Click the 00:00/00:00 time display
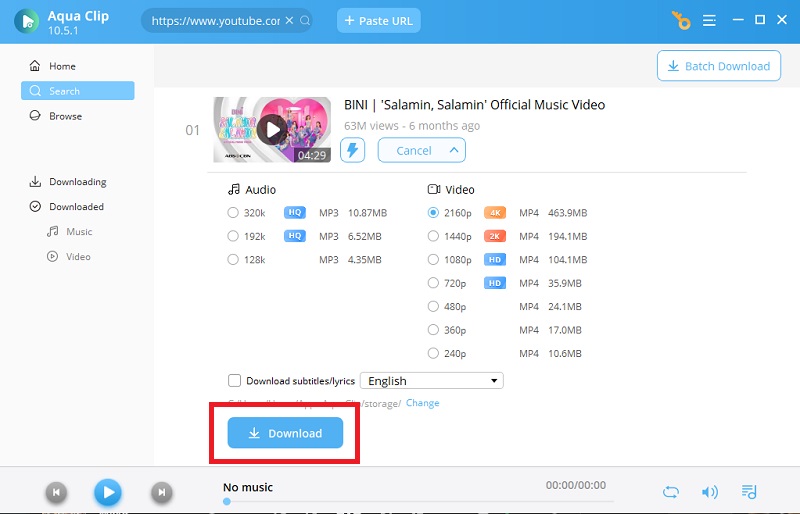Viewport: 800px width, 514px height. click(576, 485)
